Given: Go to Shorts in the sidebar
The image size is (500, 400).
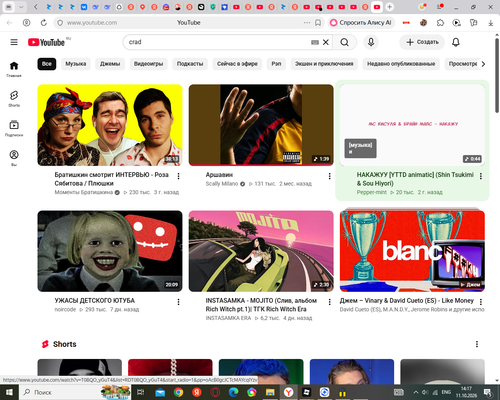Looking at the screenshot, I should [14, 99].
